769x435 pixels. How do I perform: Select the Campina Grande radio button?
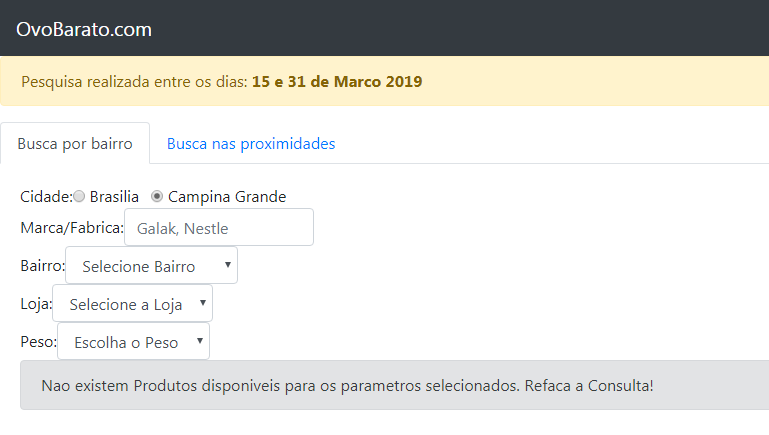(x=156, y=196)
